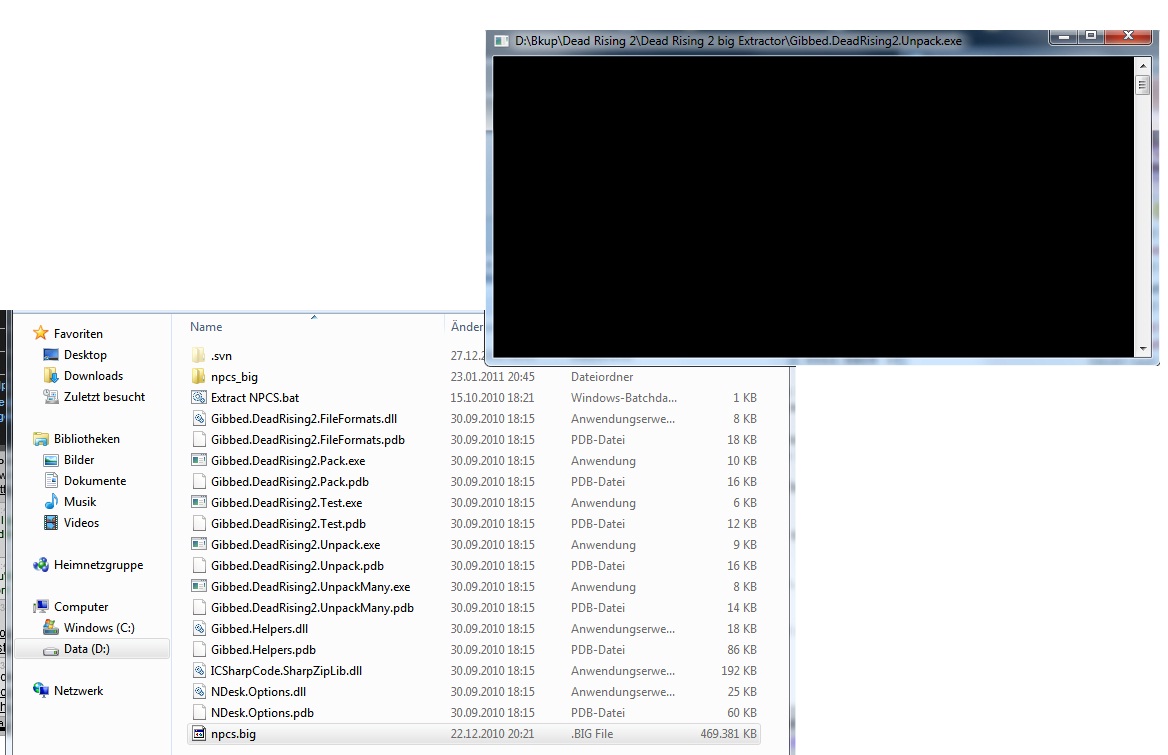The height and width of the screenshot is (755, 1168).
Task: Open the Bilder library
Action: click(79, 459)
